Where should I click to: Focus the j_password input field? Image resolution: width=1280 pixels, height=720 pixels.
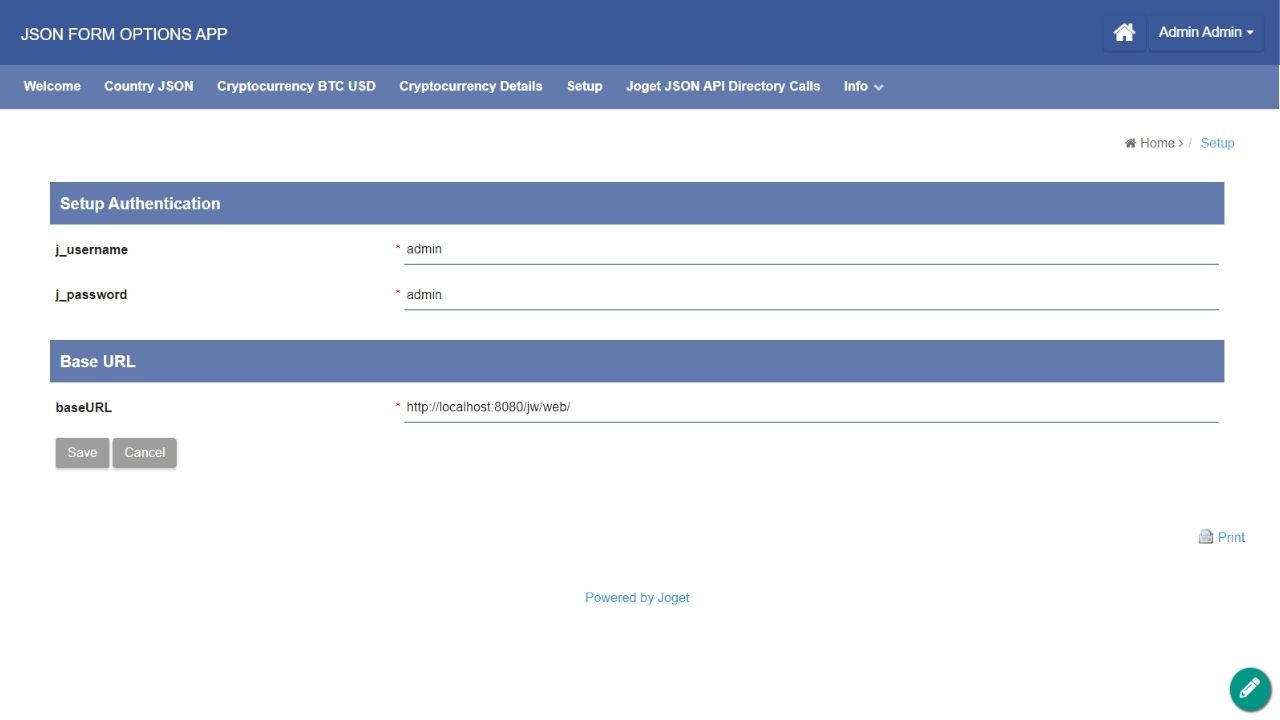click(x=811, y=295)
